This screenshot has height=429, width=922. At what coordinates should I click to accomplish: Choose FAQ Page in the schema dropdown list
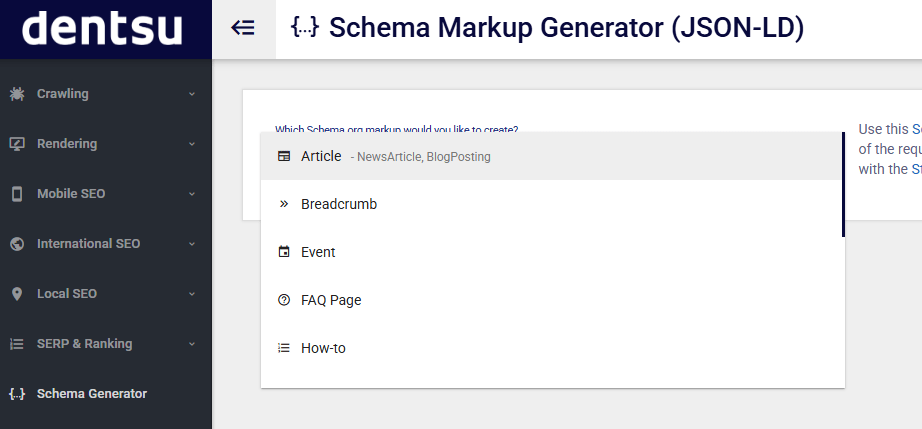click(x=552, y=300)
